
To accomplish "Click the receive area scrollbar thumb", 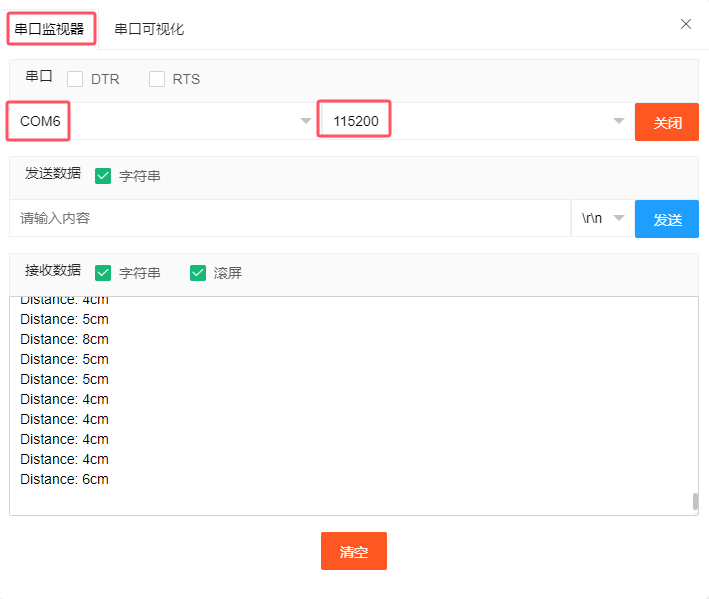I will coord(695,502).
